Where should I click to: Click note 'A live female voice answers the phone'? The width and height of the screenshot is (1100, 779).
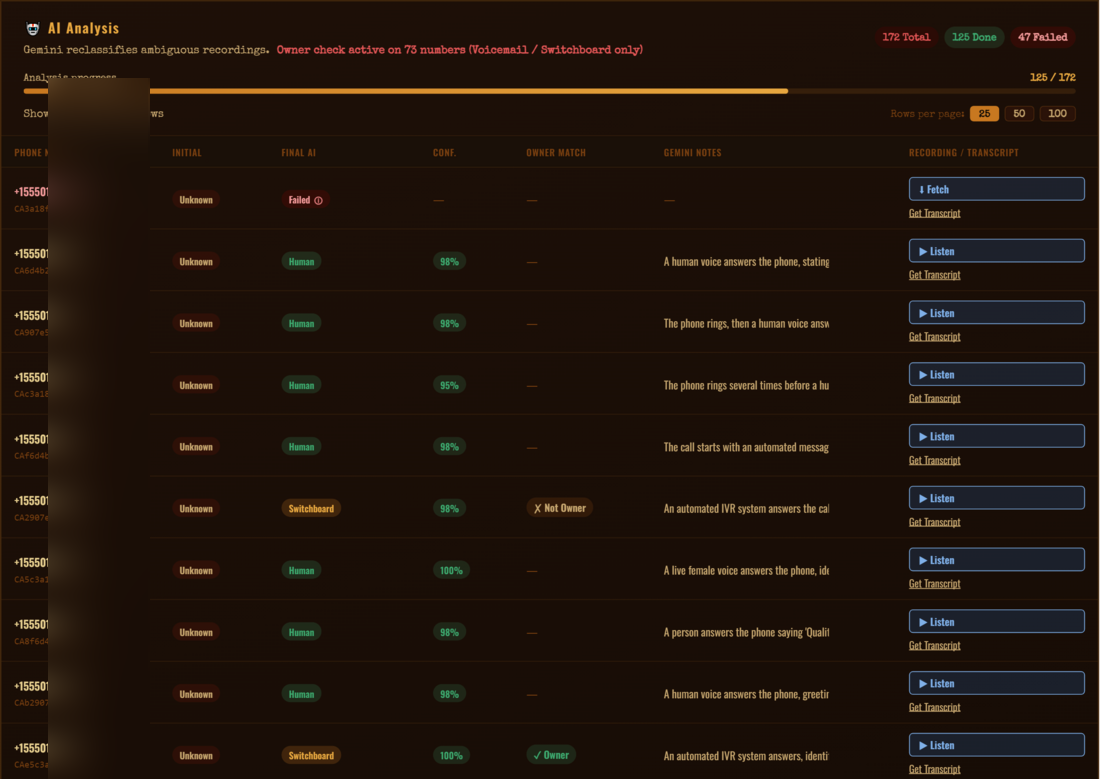click(x=746, y=571)
